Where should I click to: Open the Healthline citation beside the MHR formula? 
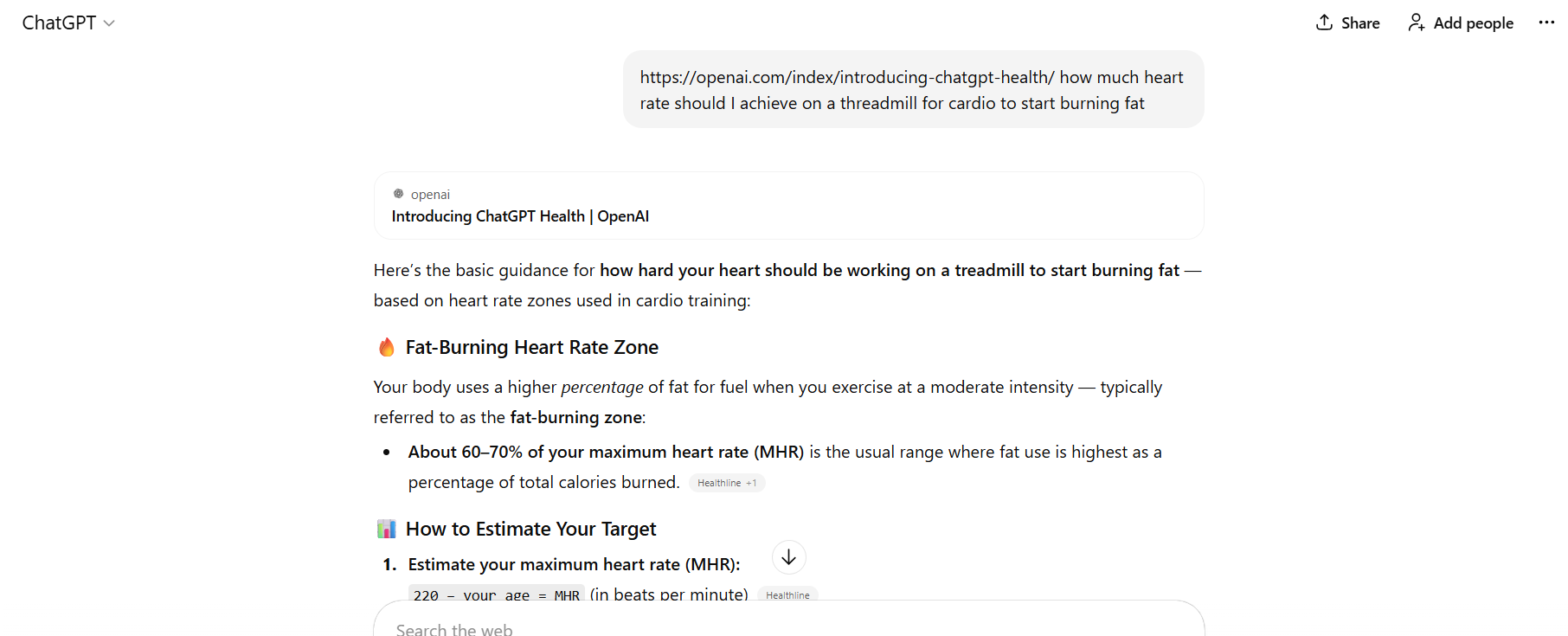pos(787,595)
